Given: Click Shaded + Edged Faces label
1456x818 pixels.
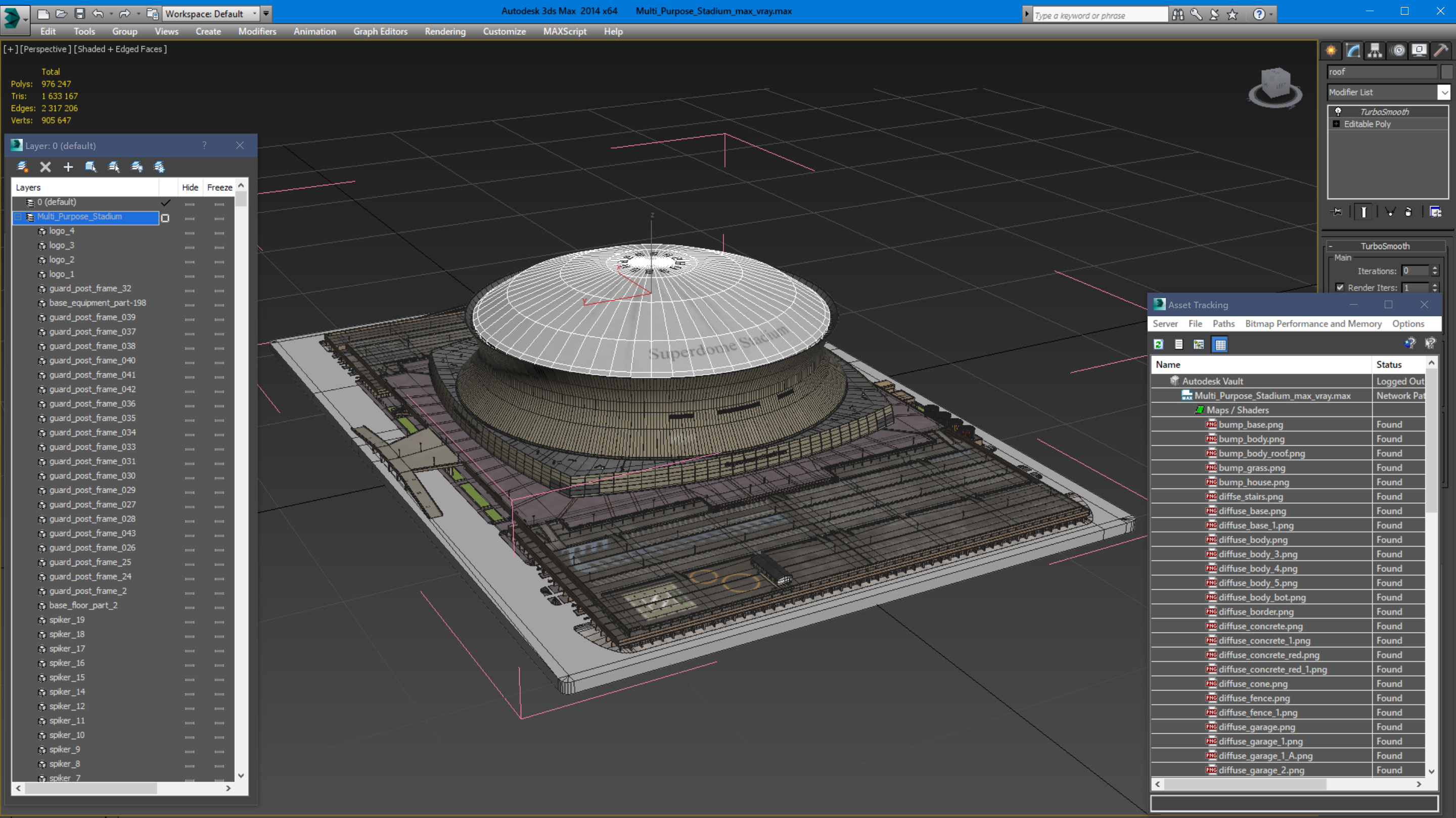Looking at the screenshot, I should (x=120, y=49).
